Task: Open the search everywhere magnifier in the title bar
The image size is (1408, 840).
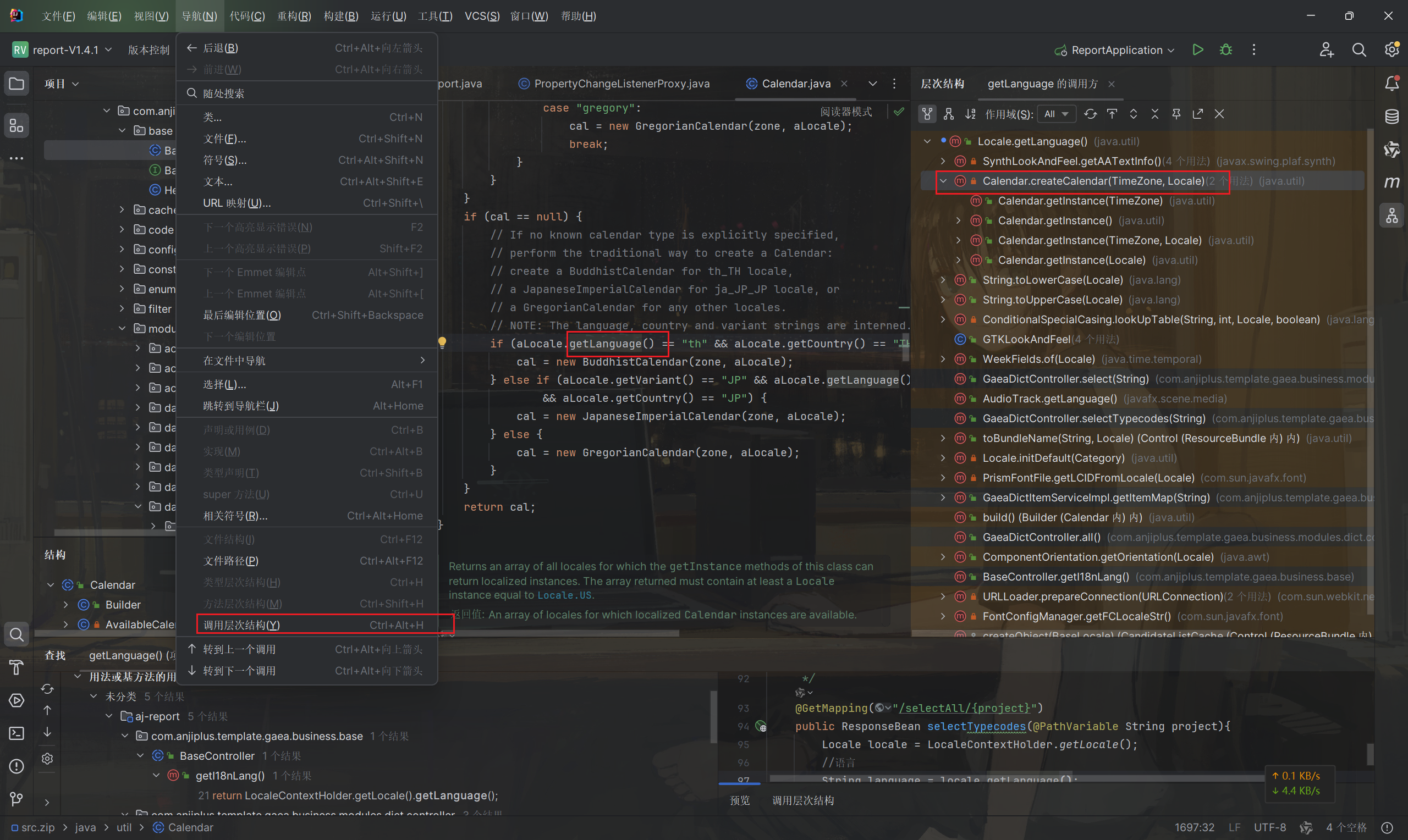Action: pyautogui.click(x=1358, y=50)
